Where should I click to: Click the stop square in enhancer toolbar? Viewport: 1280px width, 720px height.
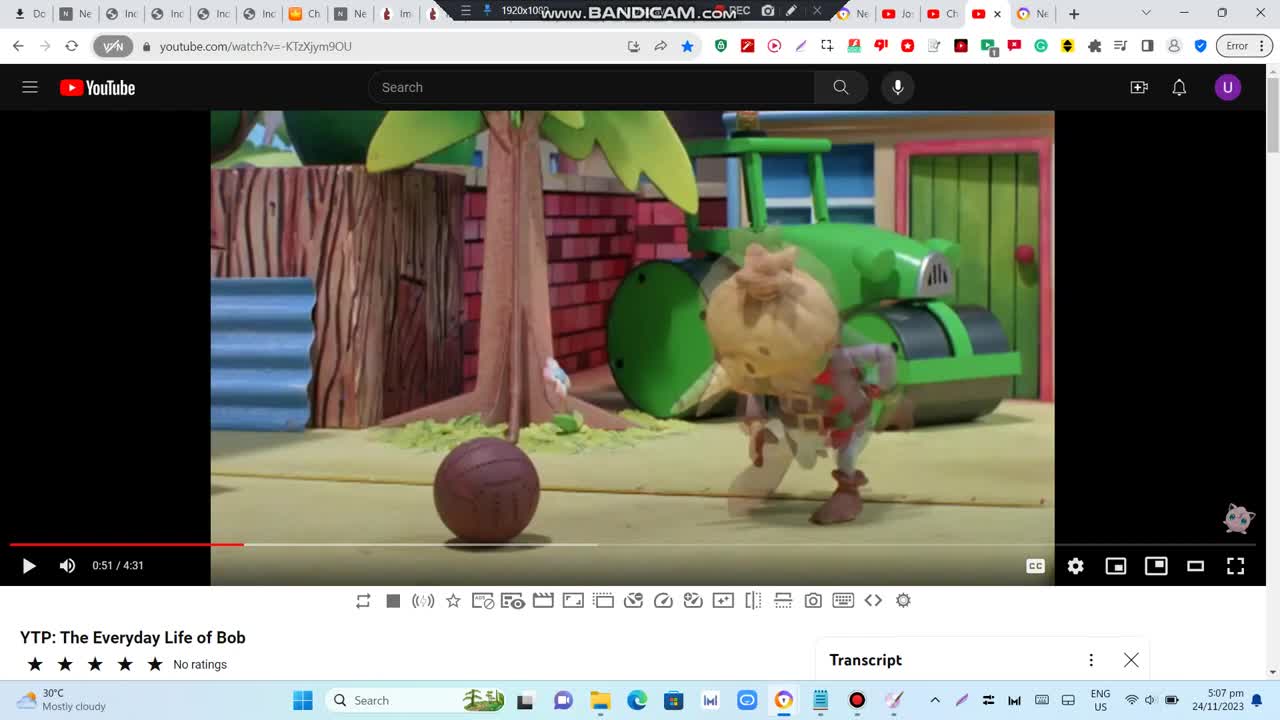393,600
